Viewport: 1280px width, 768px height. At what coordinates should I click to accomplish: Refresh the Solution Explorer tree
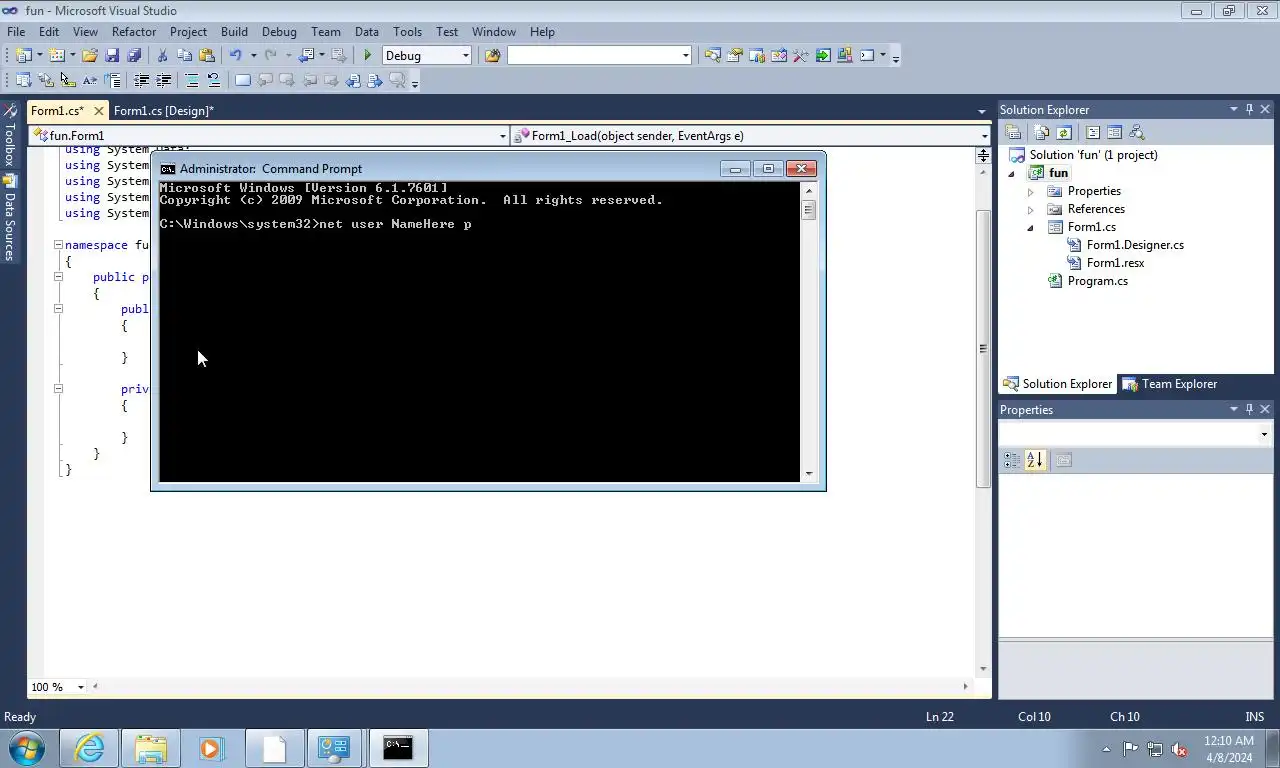[1064, 132]
